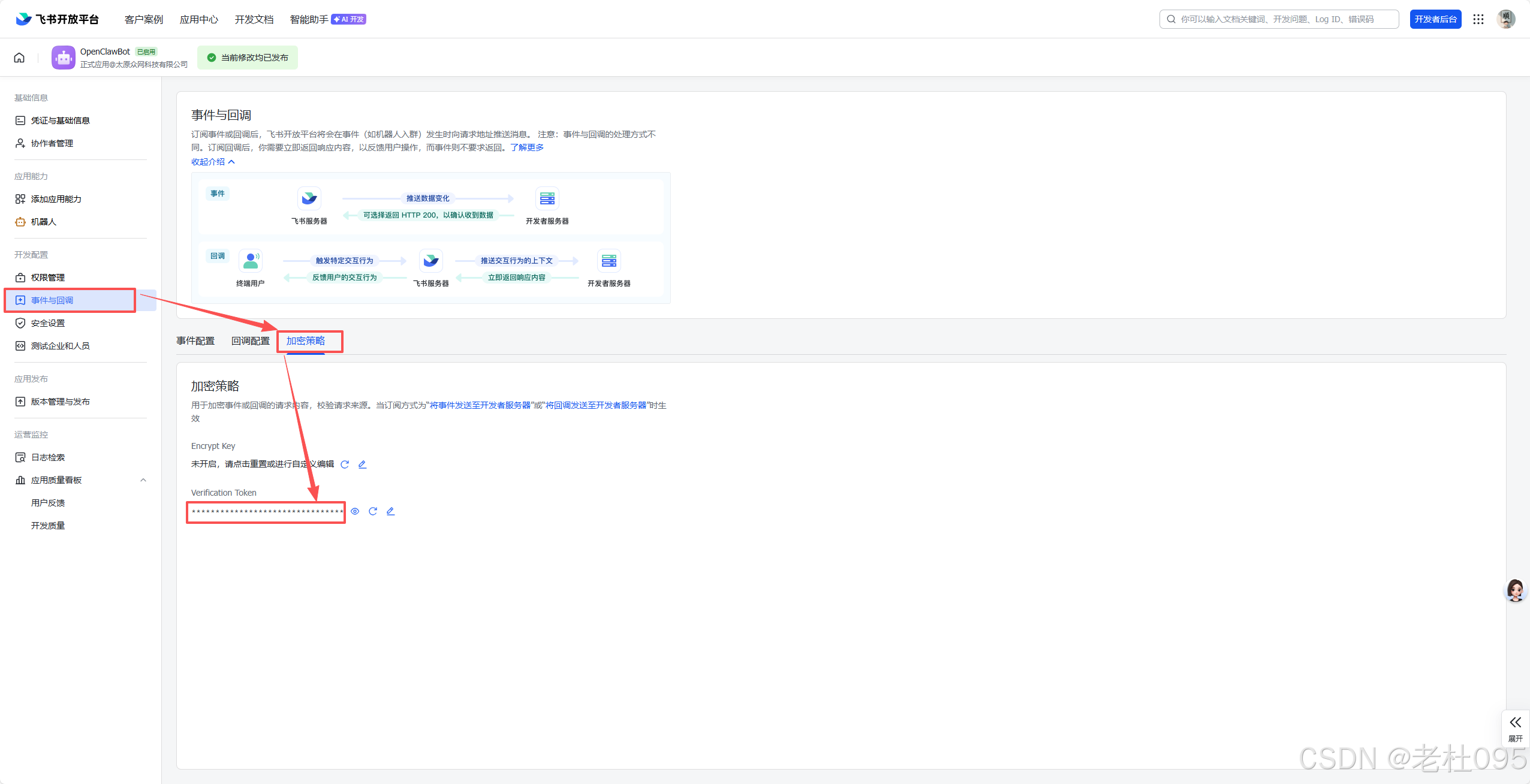The height and width of the screenshot is (784, 1530).
Task: Open the 了解更多 link
Action: tap(527, 147)
